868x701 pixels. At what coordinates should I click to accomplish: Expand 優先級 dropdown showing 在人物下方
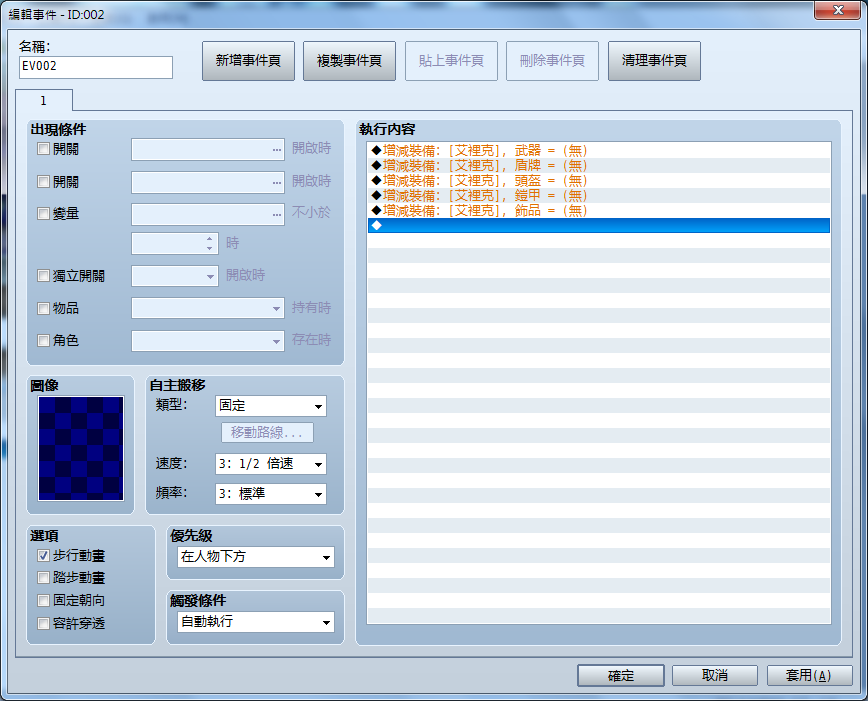[256, 557]
